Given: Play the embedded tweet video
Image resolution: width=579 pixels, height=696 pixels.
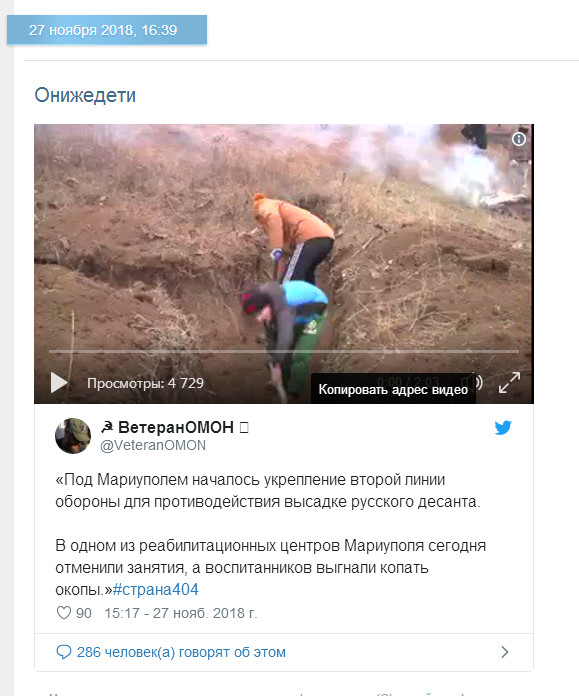Looking at the screenshot, I should (x=59, y=383).
